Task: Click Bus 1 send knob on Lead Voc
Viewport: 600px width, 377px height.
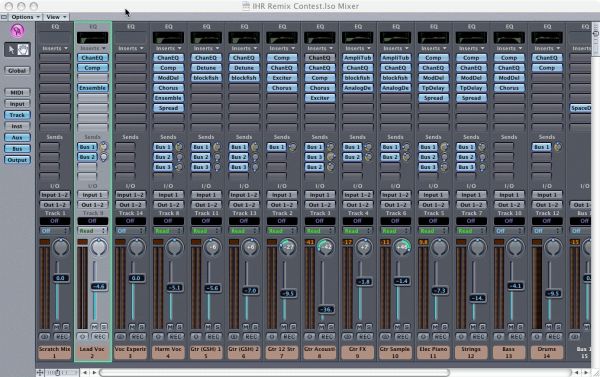Action: click(103, 147)
